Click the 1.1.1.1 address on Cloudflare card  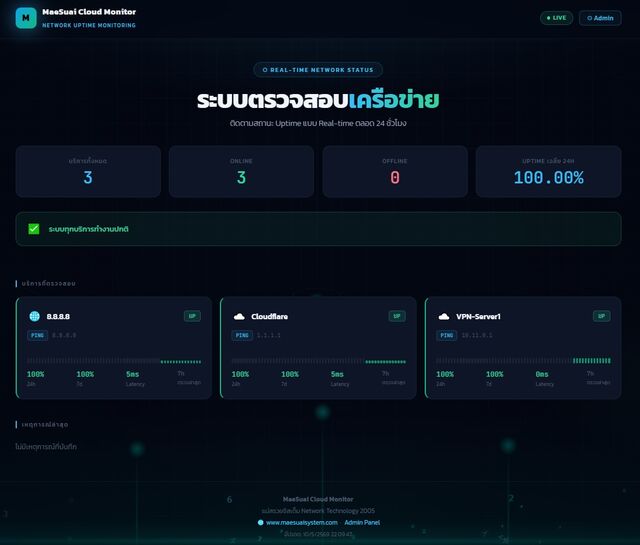tap(269, 335)
